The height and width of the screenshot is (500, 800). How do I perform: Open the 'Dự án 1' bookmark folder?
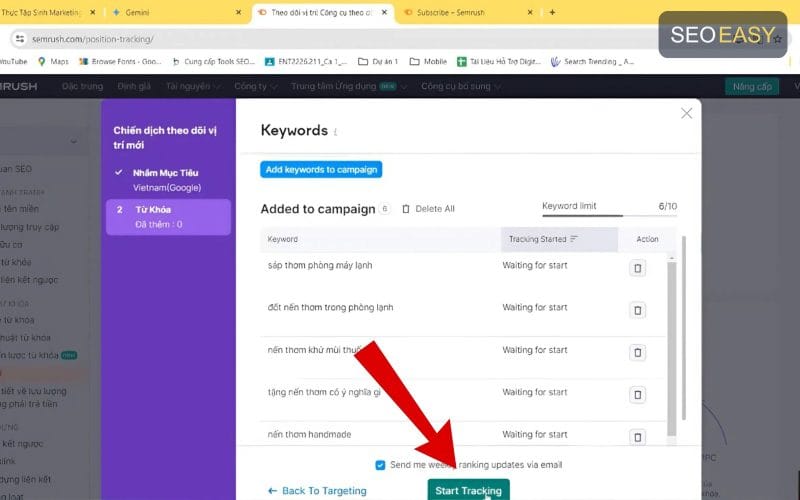pos(378,61)
